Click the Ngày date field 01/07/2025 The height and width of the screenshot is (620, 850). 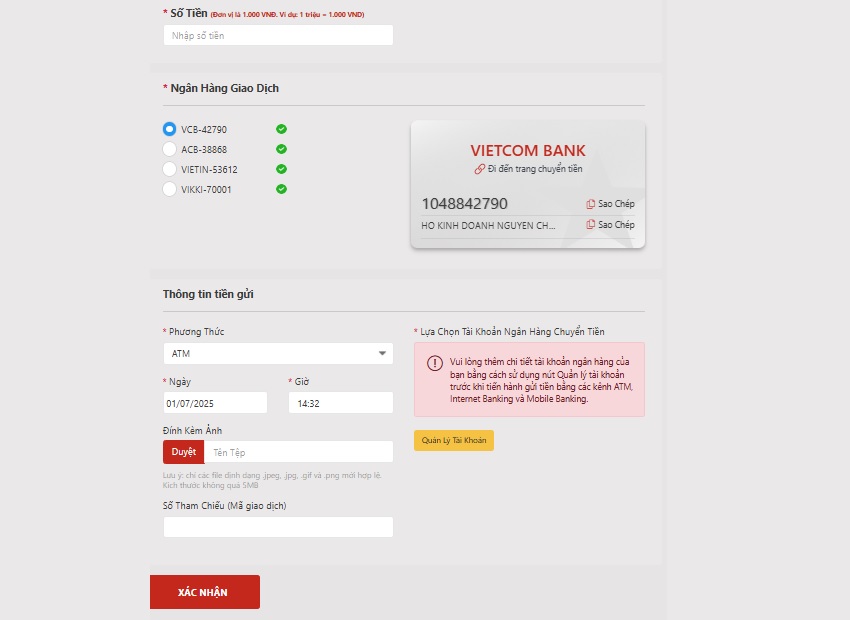point(215,403)
